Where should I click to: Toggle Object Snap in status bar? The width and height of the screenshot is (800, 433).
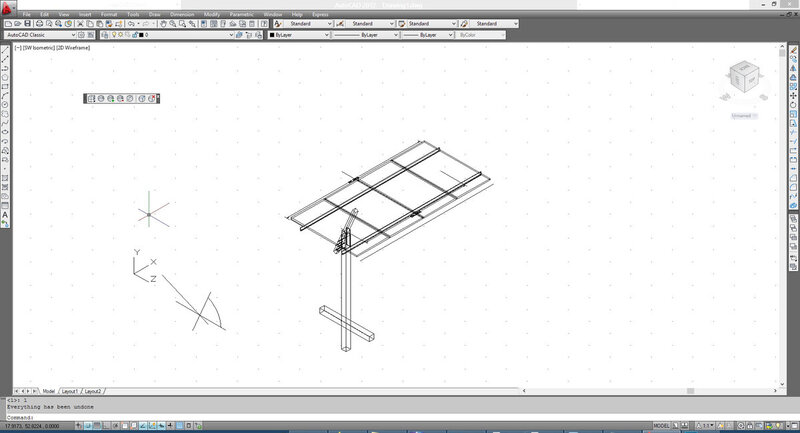click(x=125, y=426)
